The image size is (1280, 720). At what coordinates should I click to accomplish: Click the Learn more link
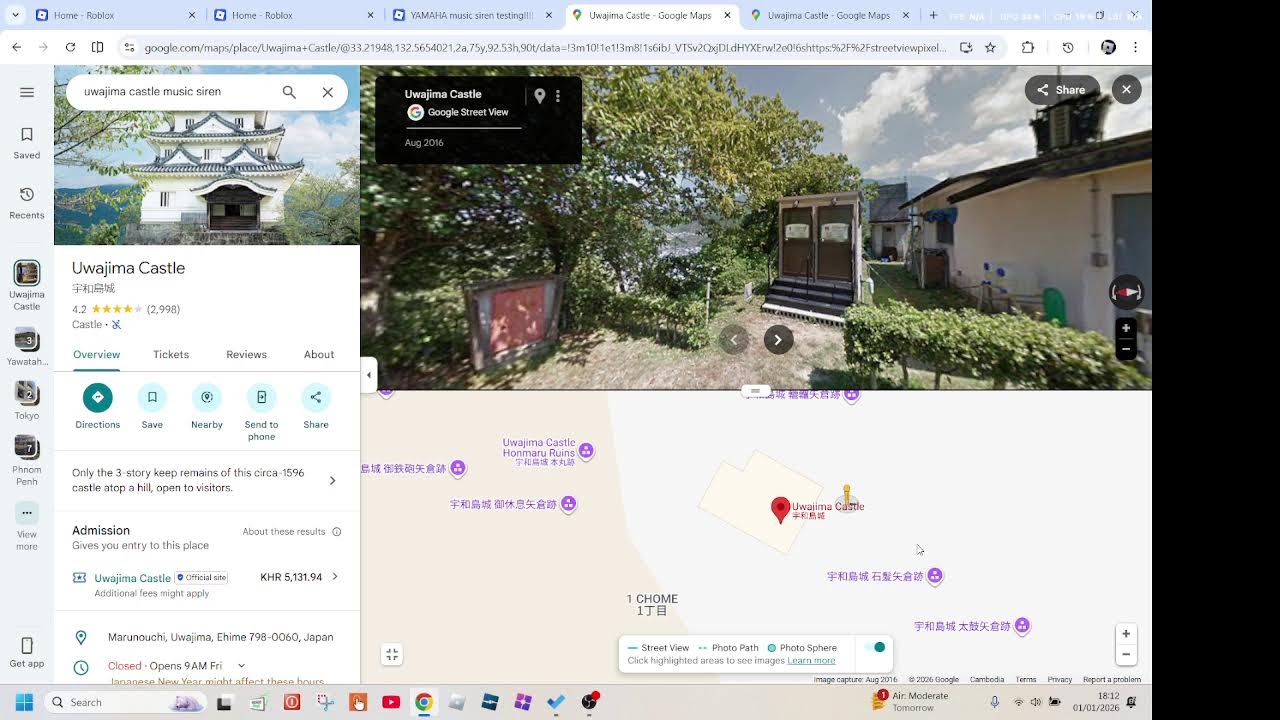click(x=811, y=661)
